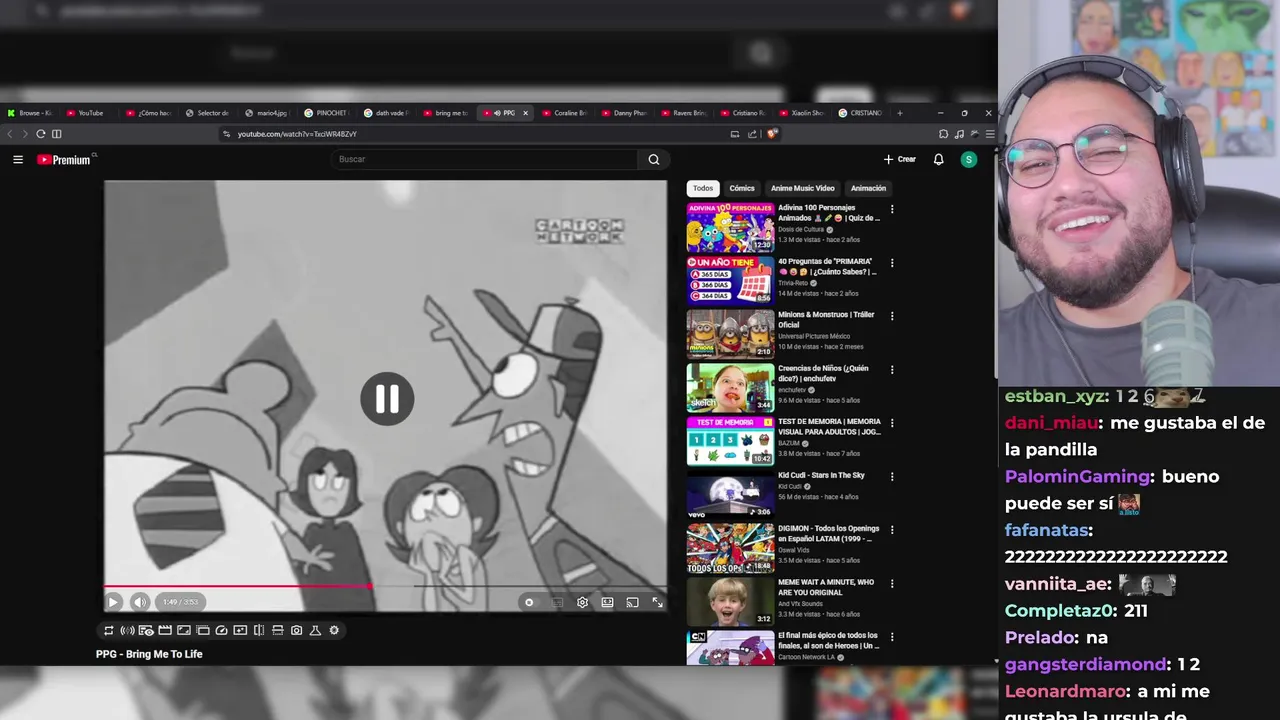
Task: Open 40 Preguntas de PRIMARIA video title
Action: coord(827,266)
